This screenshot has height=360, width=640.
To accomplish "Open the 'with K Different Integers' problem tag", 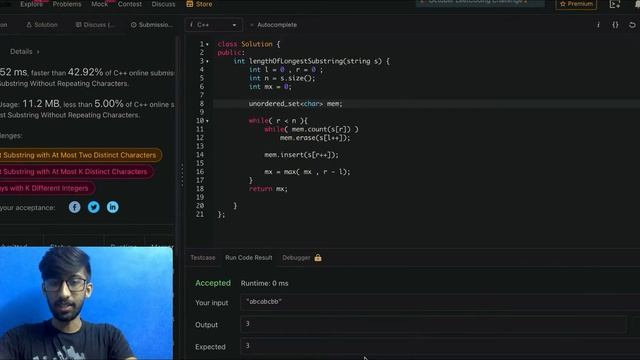I will [x=46, y=188].
